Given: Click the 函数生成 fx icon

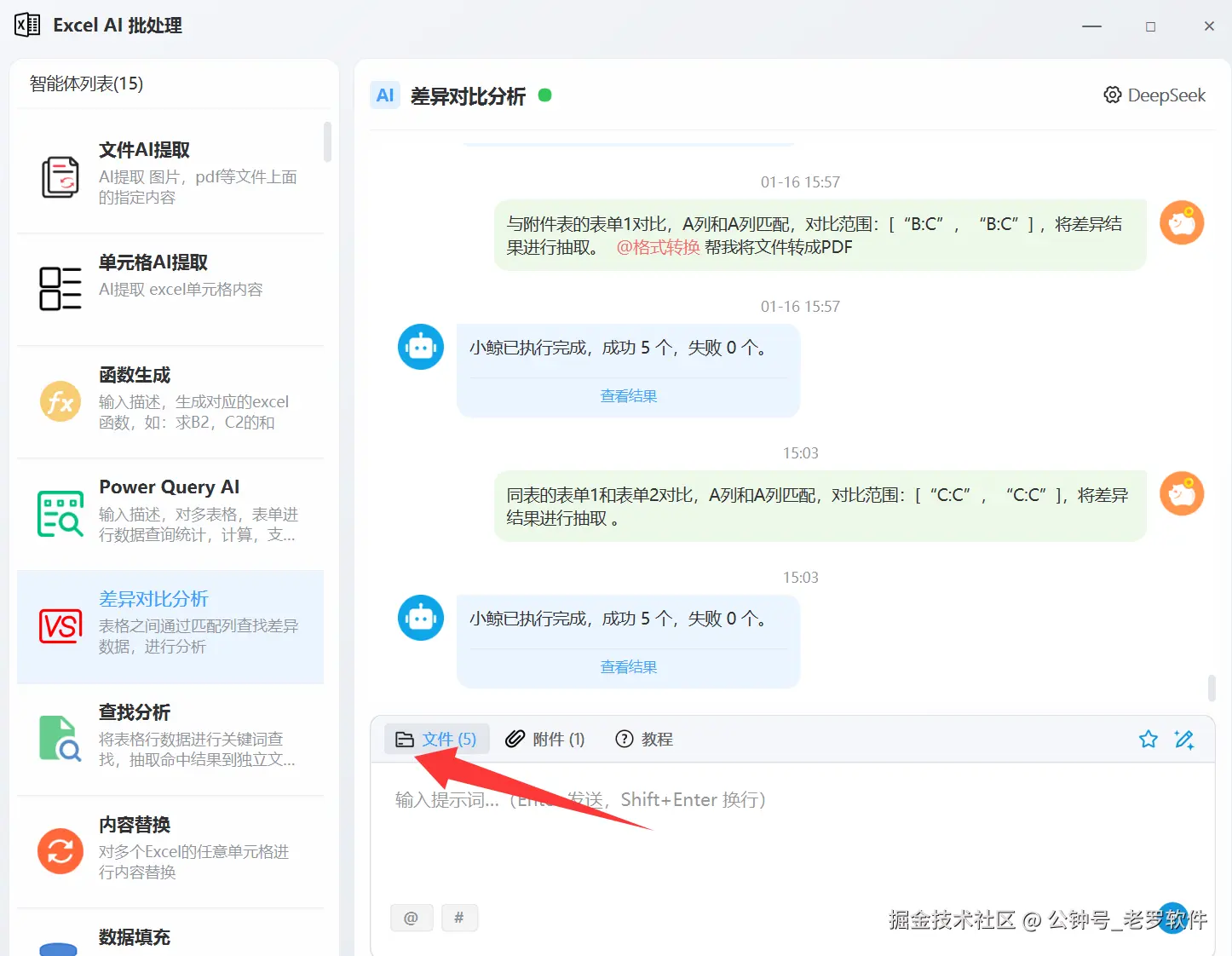Looking at the screenshot, I should pos(60,401).
